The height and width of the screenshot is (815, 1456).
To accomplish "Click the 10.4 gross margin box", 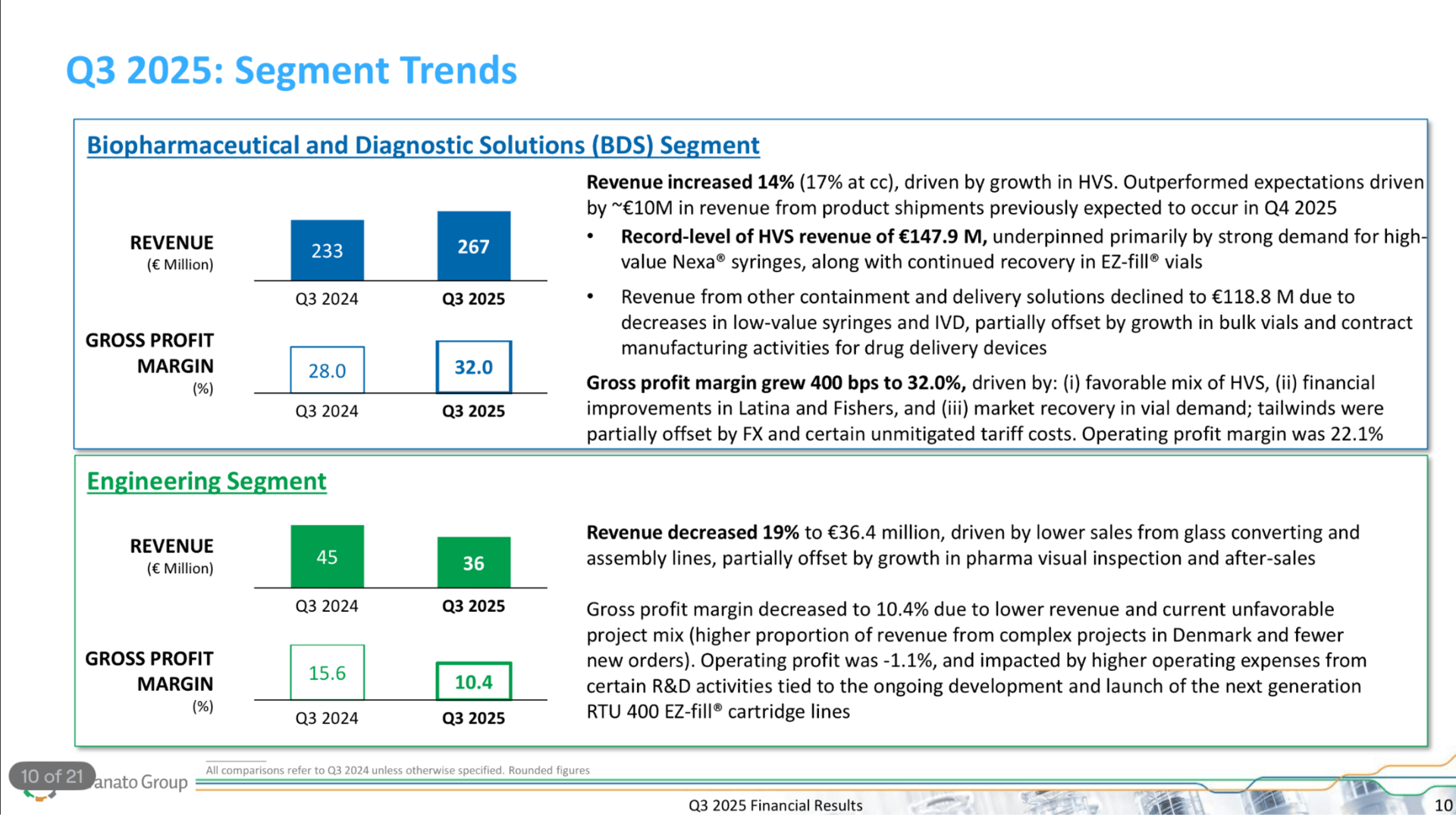I will (x=473, y=682).
